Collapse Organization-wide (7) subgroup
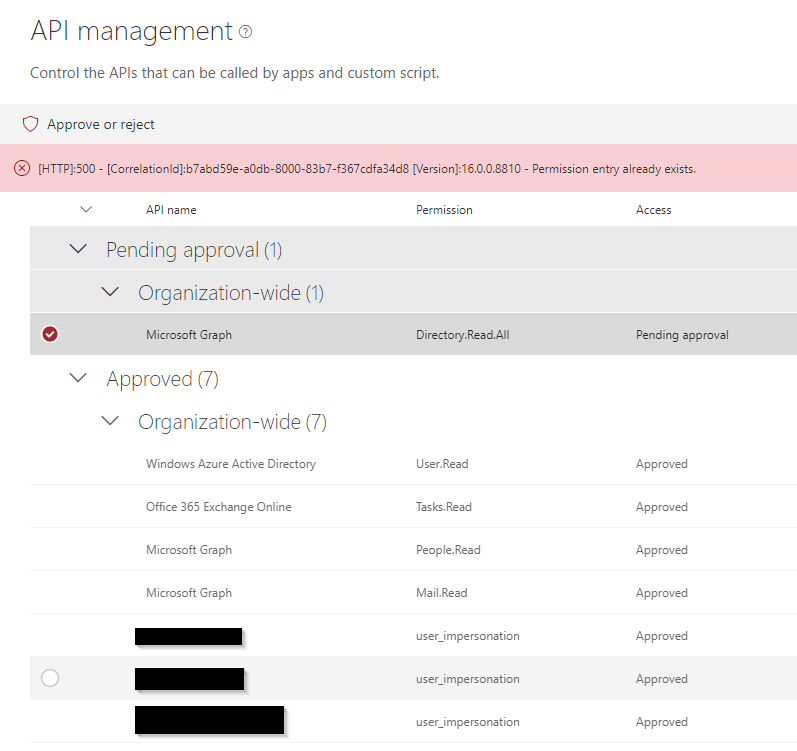797x751 pixels. tap(110, 421)
